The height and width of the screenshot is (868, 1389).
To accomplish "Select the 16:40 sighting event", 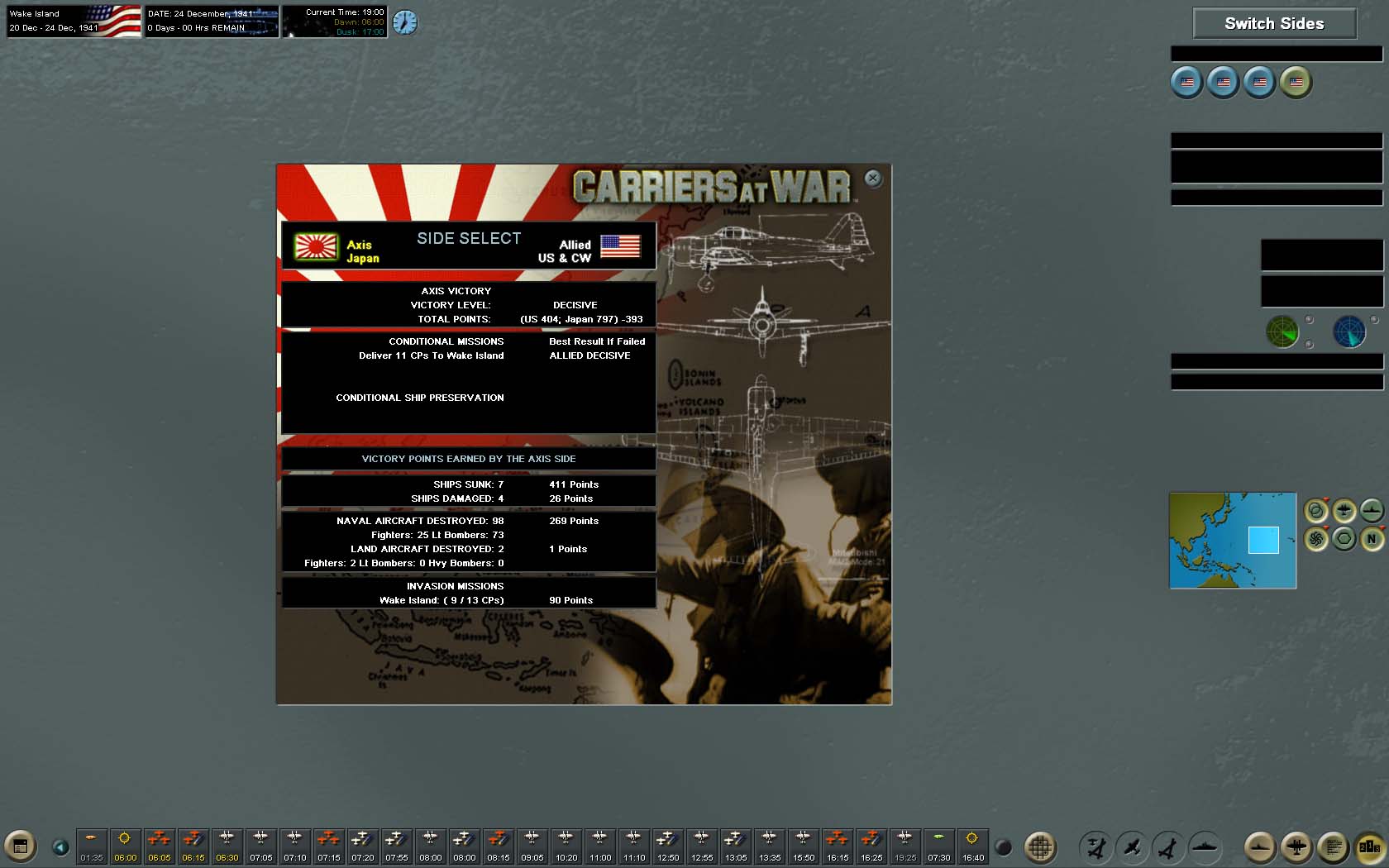I will coord(973,847).
